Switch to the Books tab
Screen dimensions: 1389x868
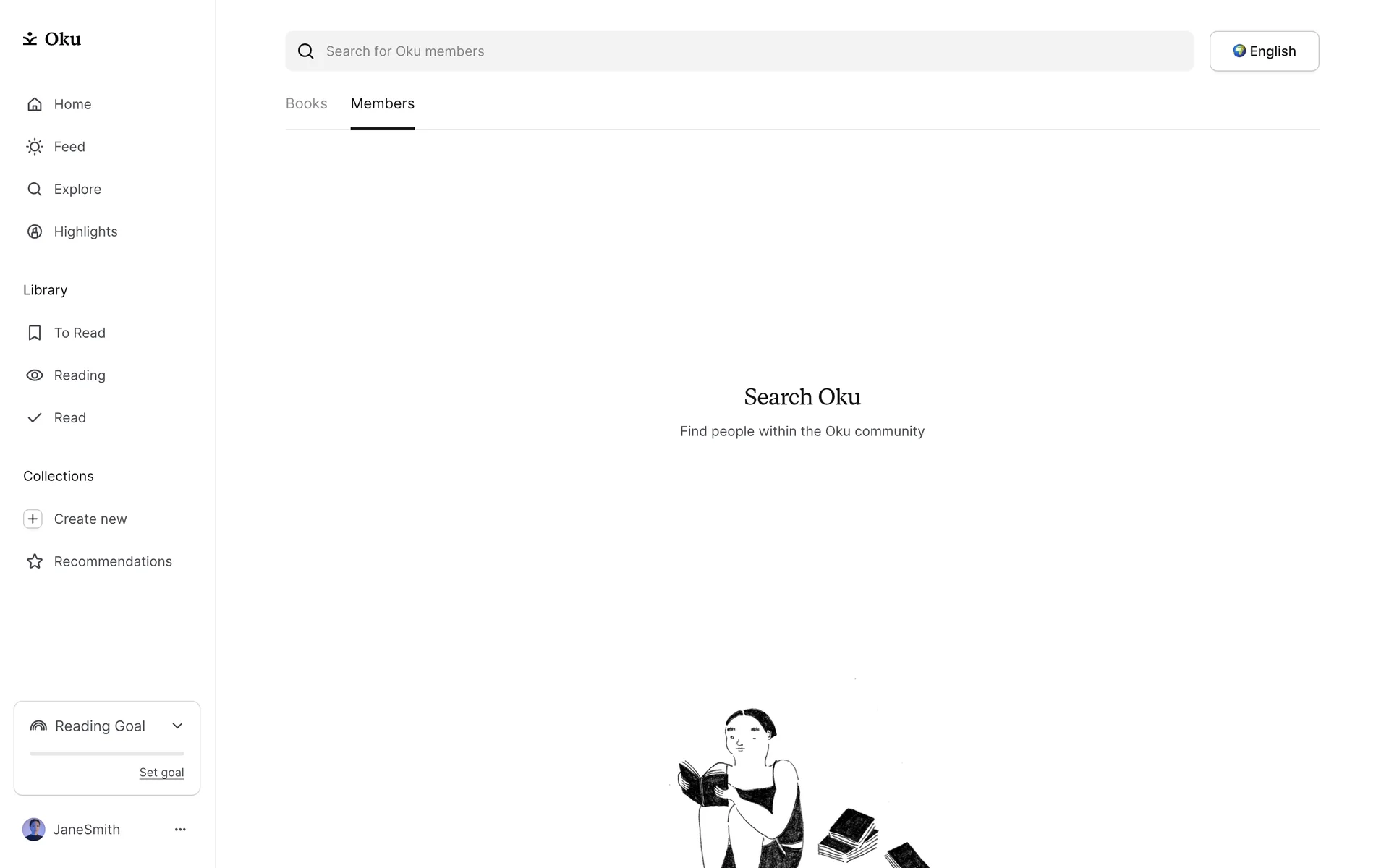(307, 103)
